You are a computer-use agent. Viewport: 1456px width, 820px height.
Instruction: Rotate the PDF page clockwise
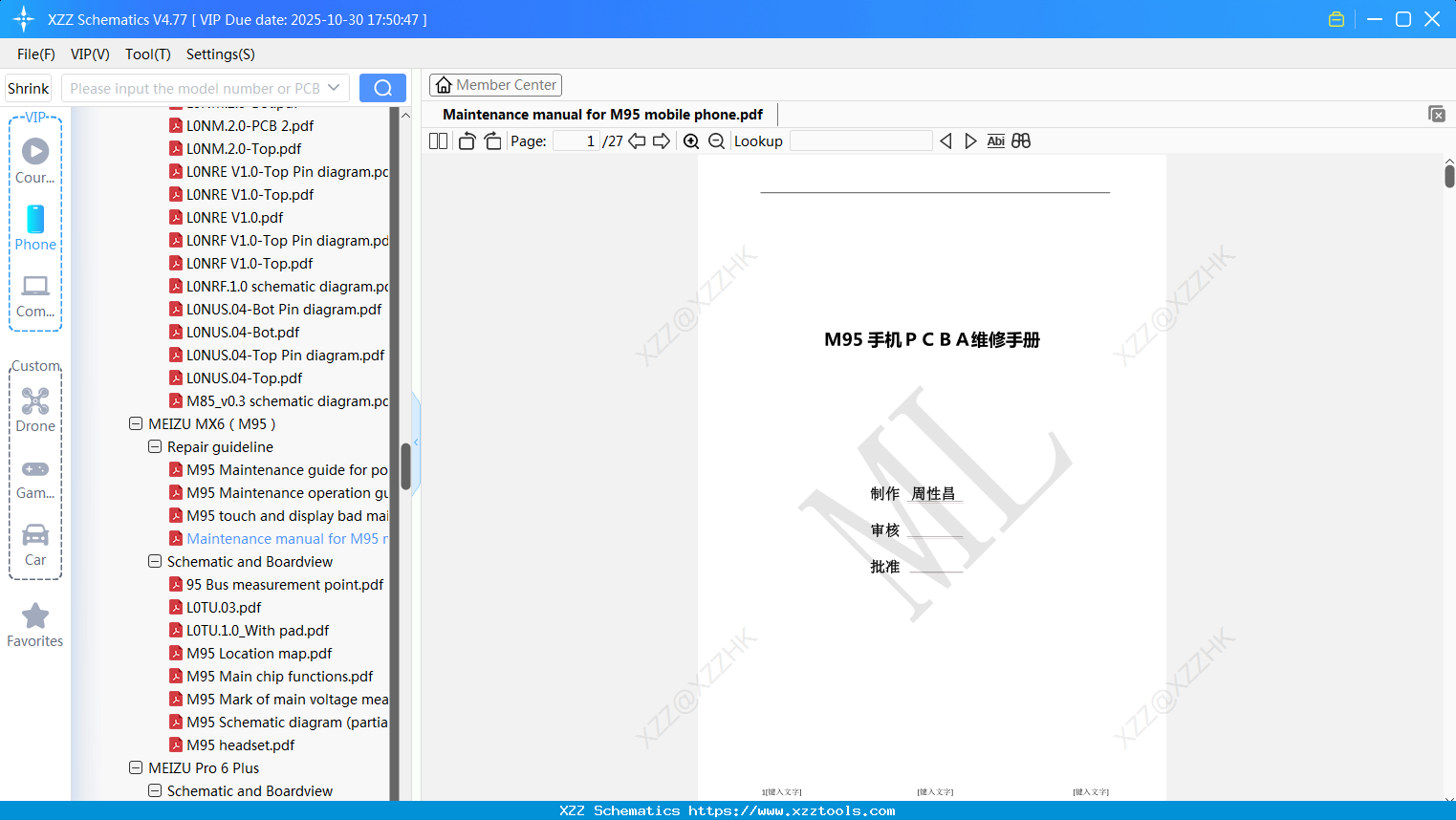[492, 140]
